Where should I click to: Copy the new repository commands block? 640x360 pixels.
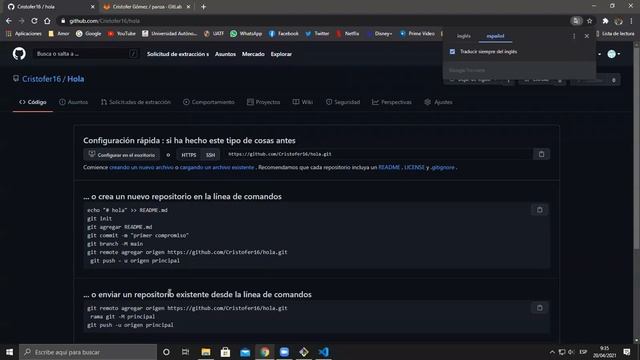click(x=540, y=210)
